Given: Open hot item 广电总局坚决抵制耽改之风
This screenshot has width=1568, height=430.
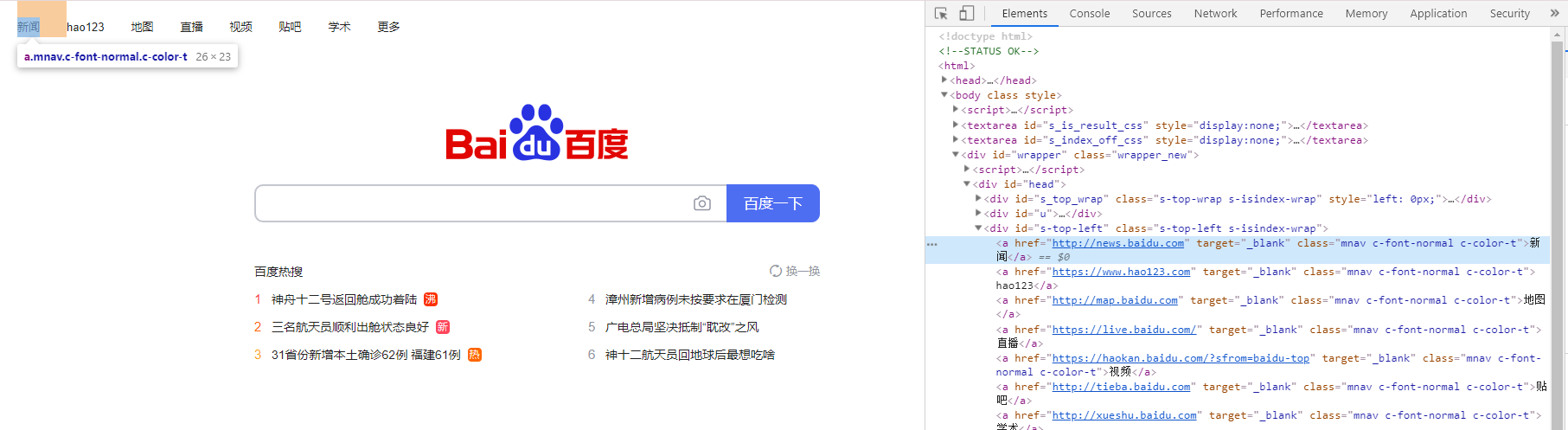Looking at the screenshot, I should pos(682,327).
